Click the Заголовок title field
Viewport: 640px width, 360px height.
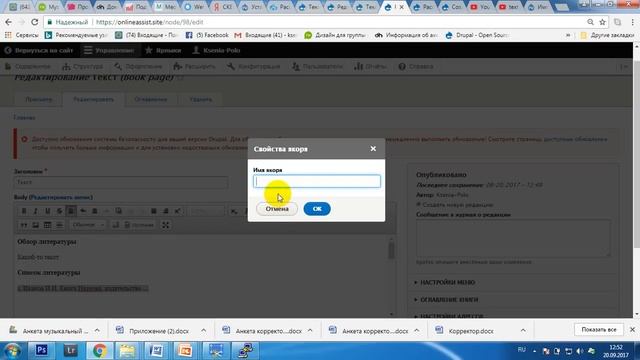point(121,182)
